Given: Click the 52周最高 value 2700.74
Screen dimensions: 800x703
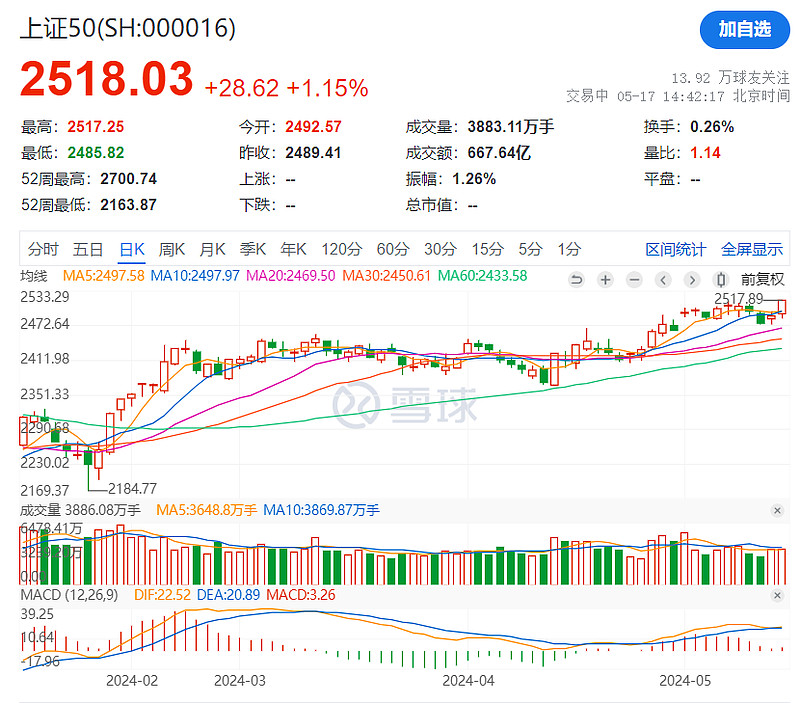Looking at the screenshot, I should coord(129,179).
